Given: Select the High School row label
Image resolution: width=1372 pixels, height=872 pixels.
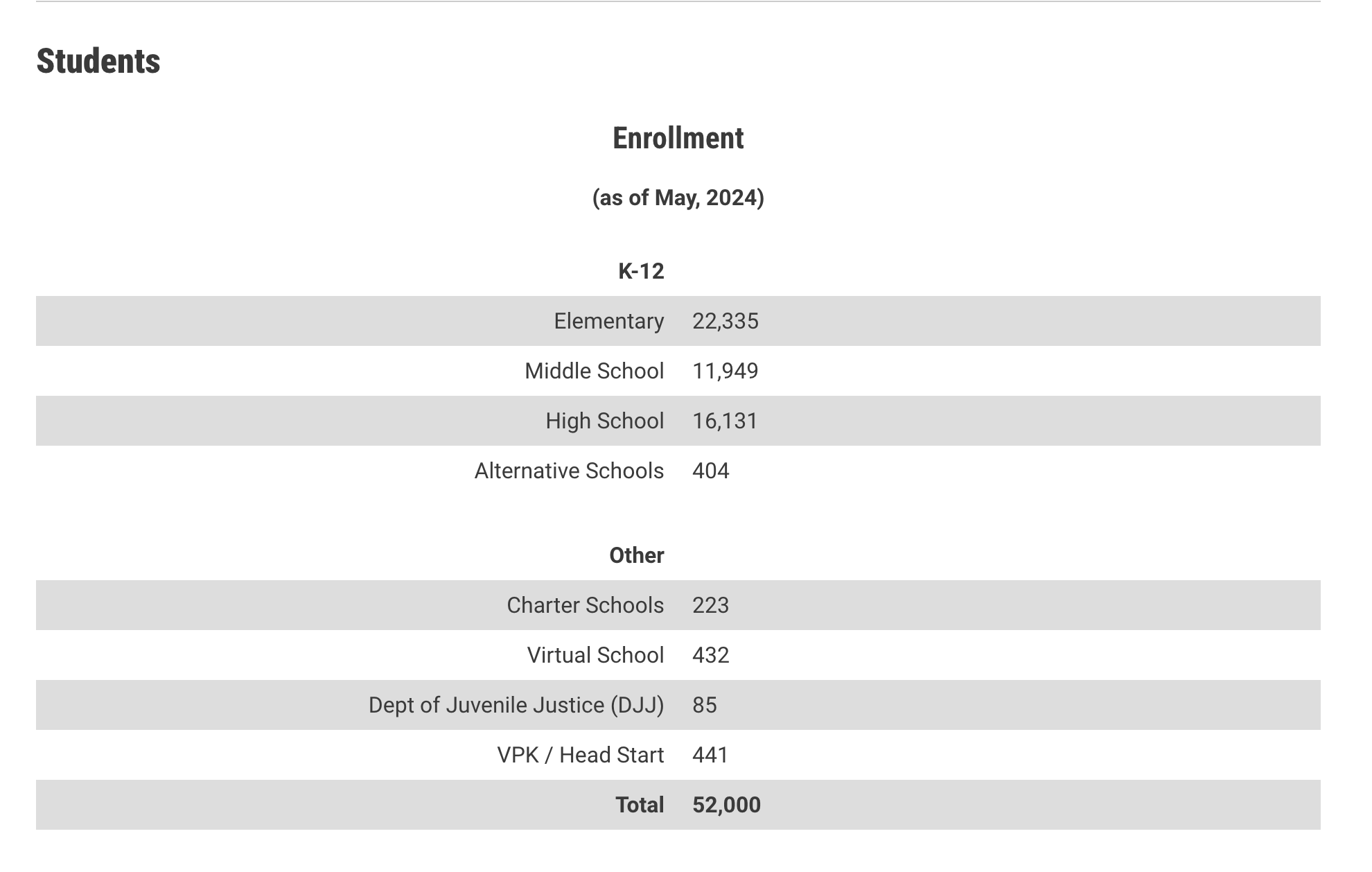Looking at the screenshot, I should [x=604, y=421].
